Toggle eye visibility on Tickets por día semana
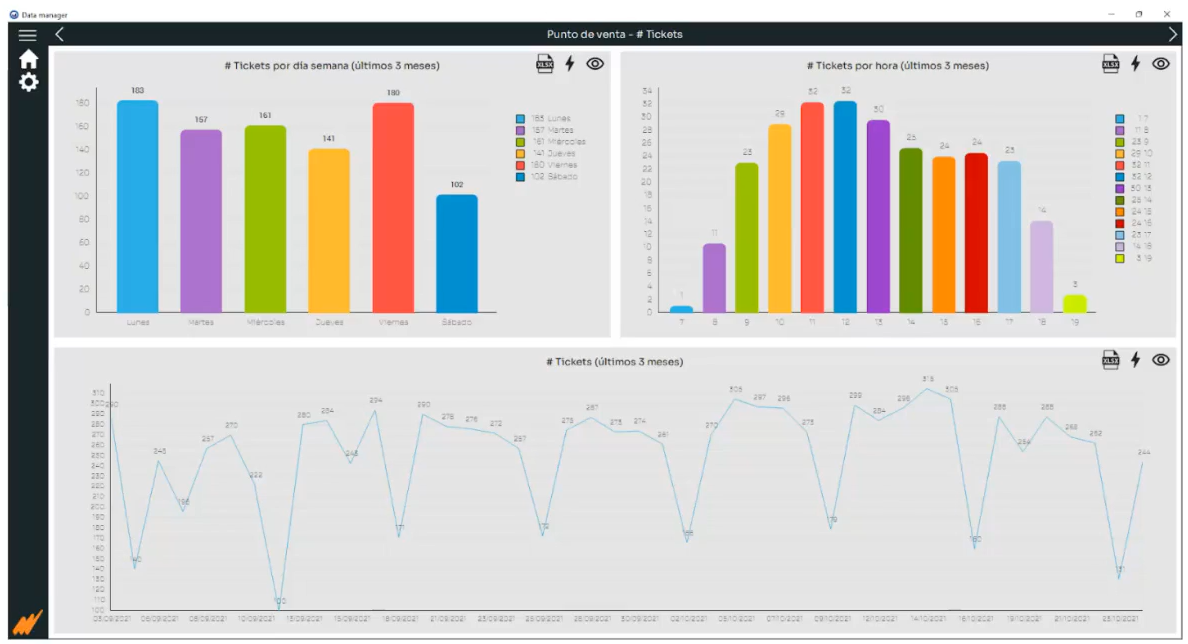This screenshot has height=644, width=1188. (595, 64)
